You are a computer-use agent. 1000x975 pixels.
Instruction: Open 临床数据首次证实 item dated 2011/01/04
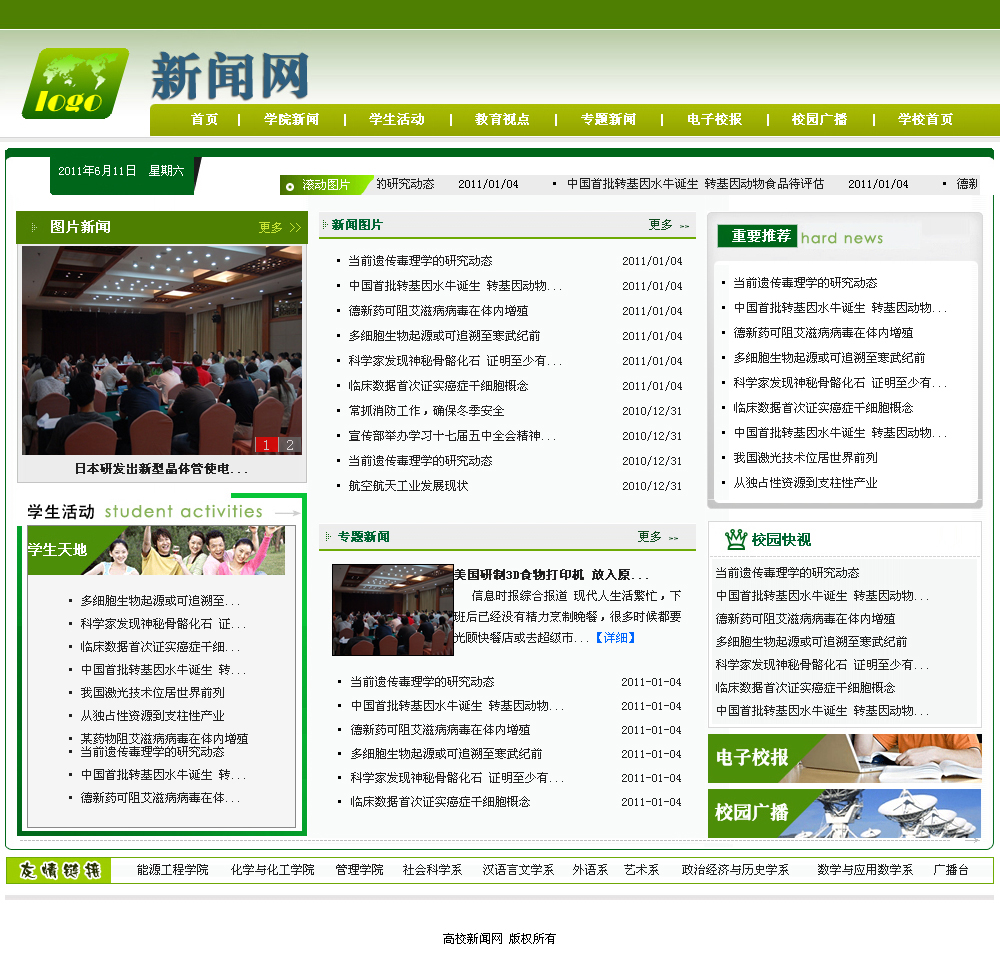click(438, 386)
